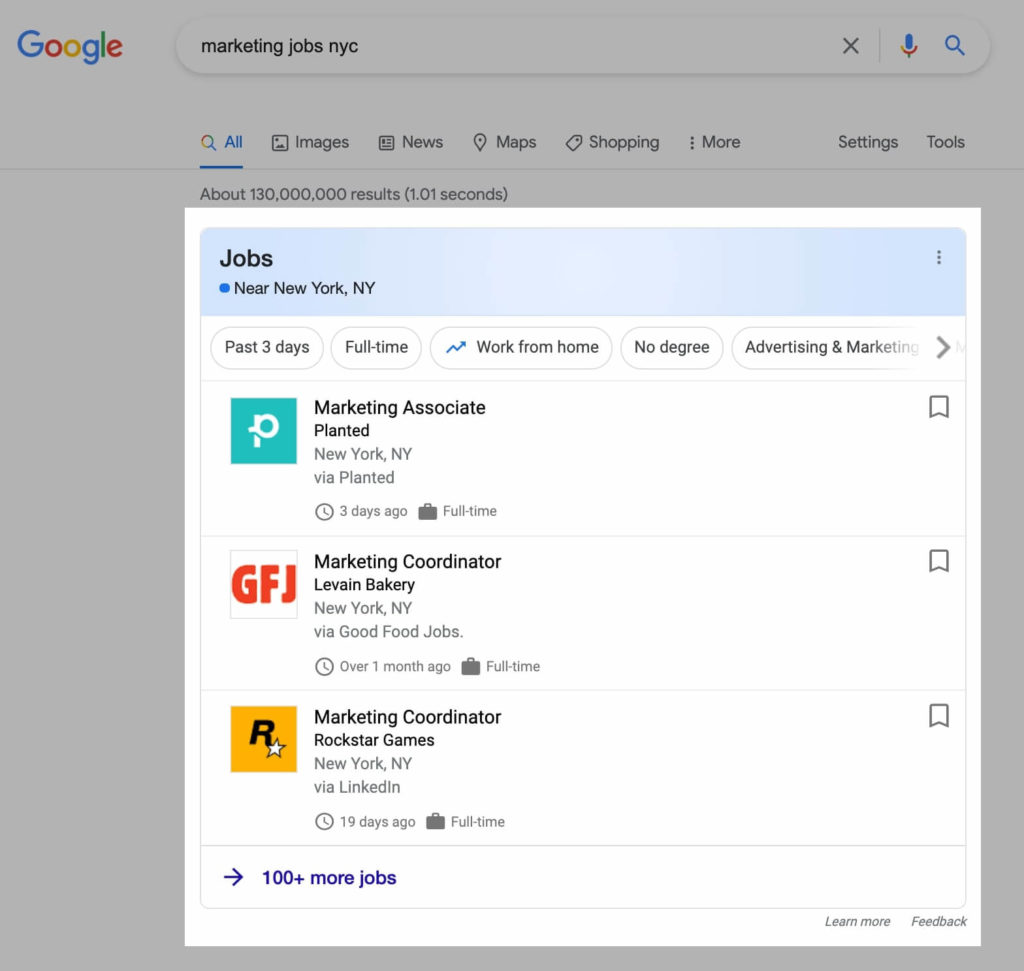The width and height of the screenshot is (1024, 971).
Task: Bookmark the Levain Bakery job
Action: [938, 561]
